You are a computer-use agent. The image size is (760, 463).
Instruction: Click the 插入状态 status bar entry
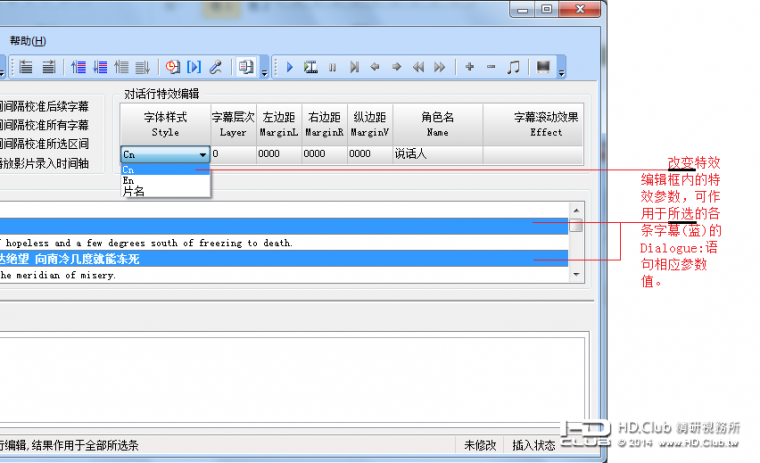[533, 445]
